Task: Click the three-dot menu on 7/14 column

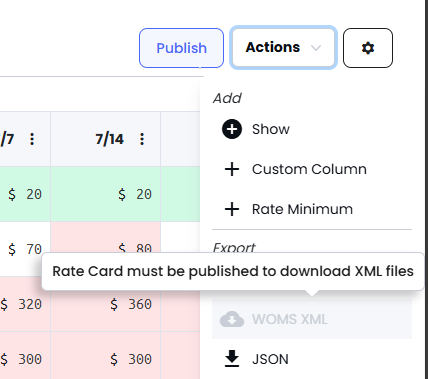Action: tap(142, 139)
